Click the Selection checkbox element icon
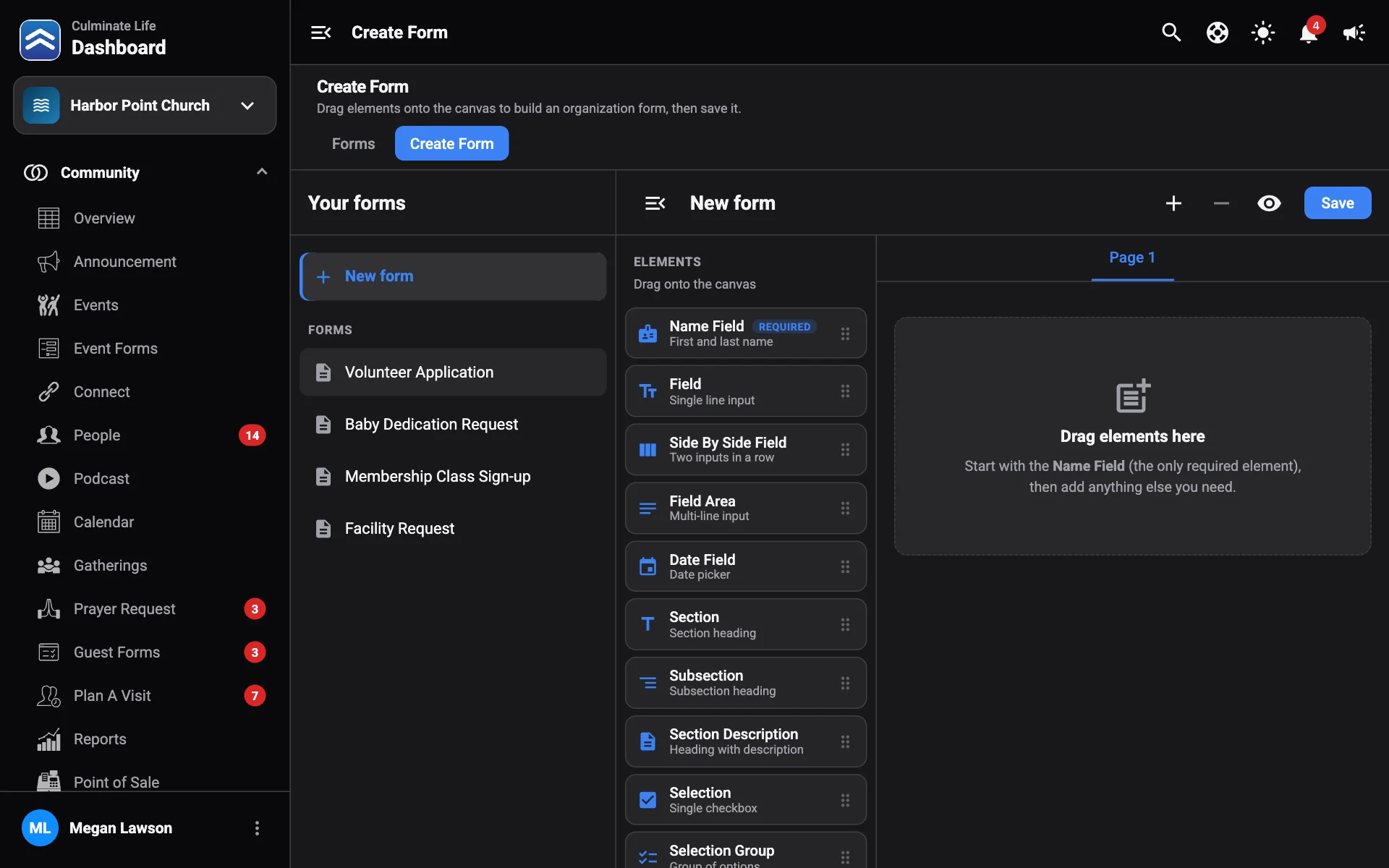The image size is (1389, 868). 648,800
